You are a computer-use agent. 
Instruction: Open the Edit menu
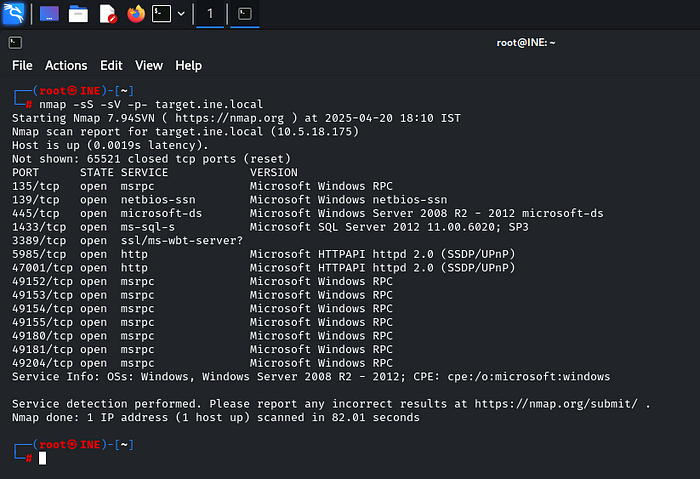[x=111, y=66]
